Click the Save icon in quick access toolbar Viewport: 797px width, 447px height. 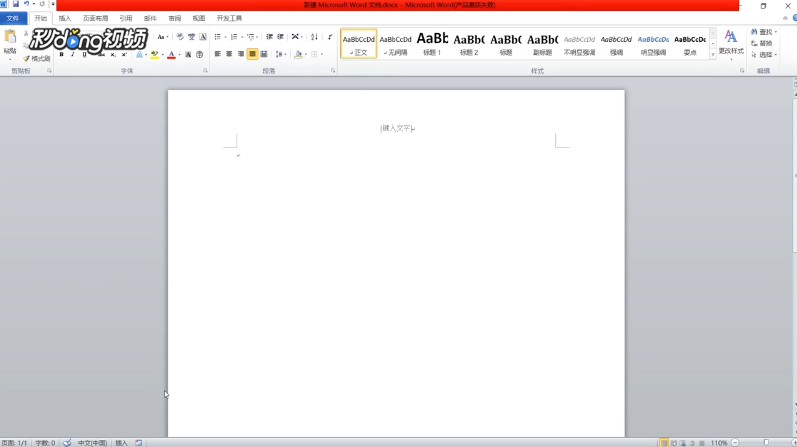[x=16, y=4]
